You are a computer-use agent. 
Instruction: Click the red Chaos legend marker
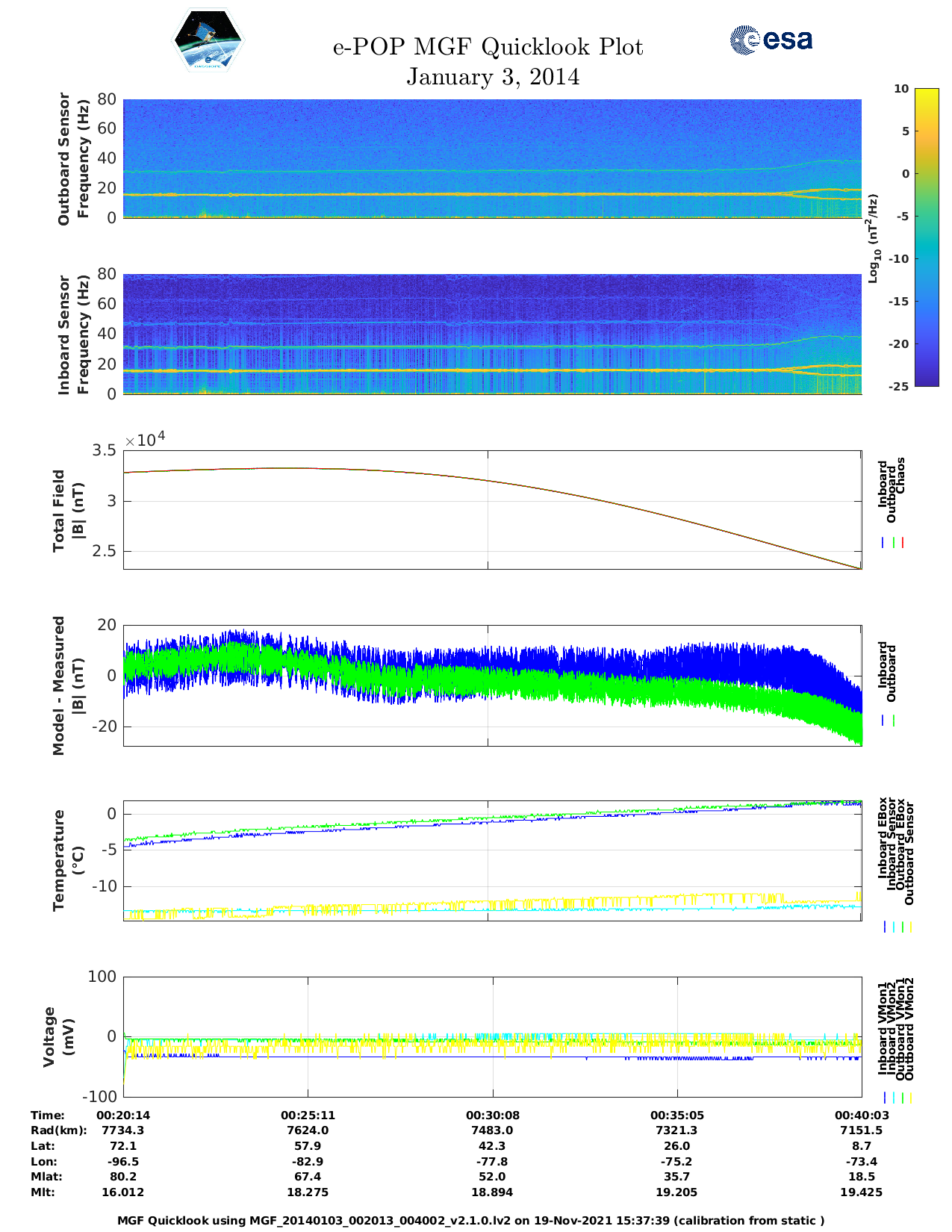tap(903, 543)
